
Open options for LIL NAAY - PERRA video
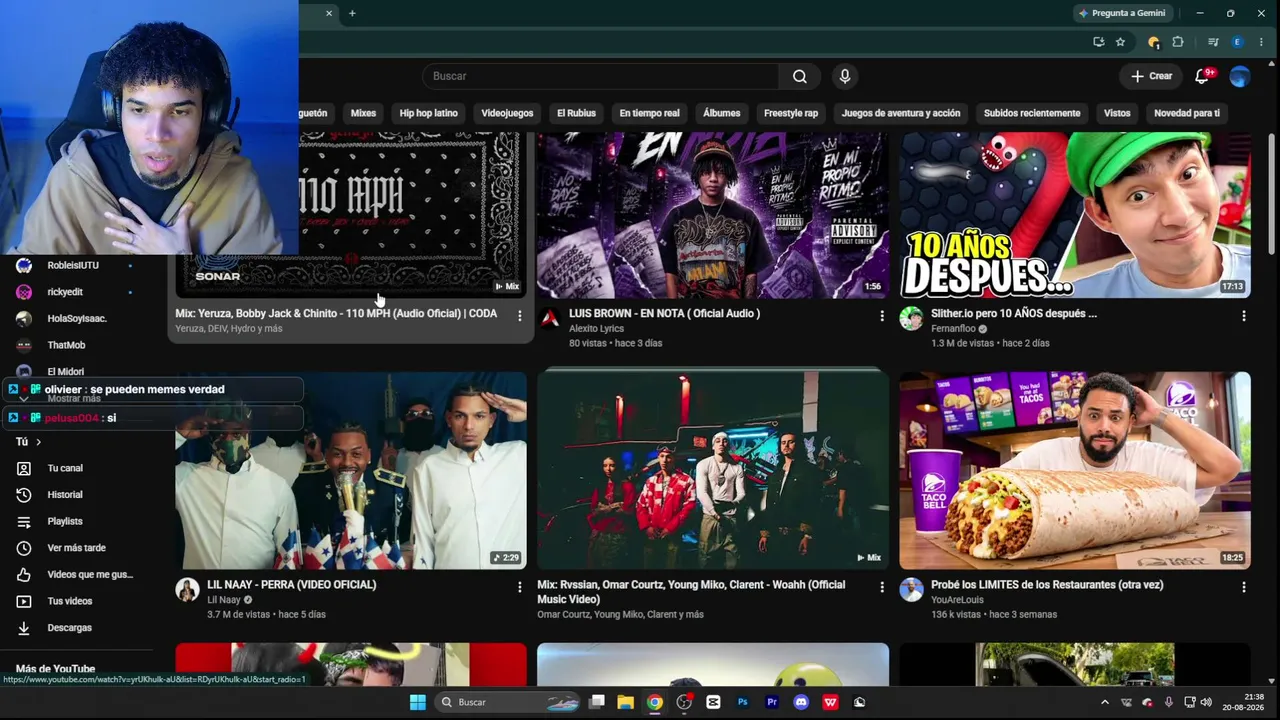click(519, 587)
